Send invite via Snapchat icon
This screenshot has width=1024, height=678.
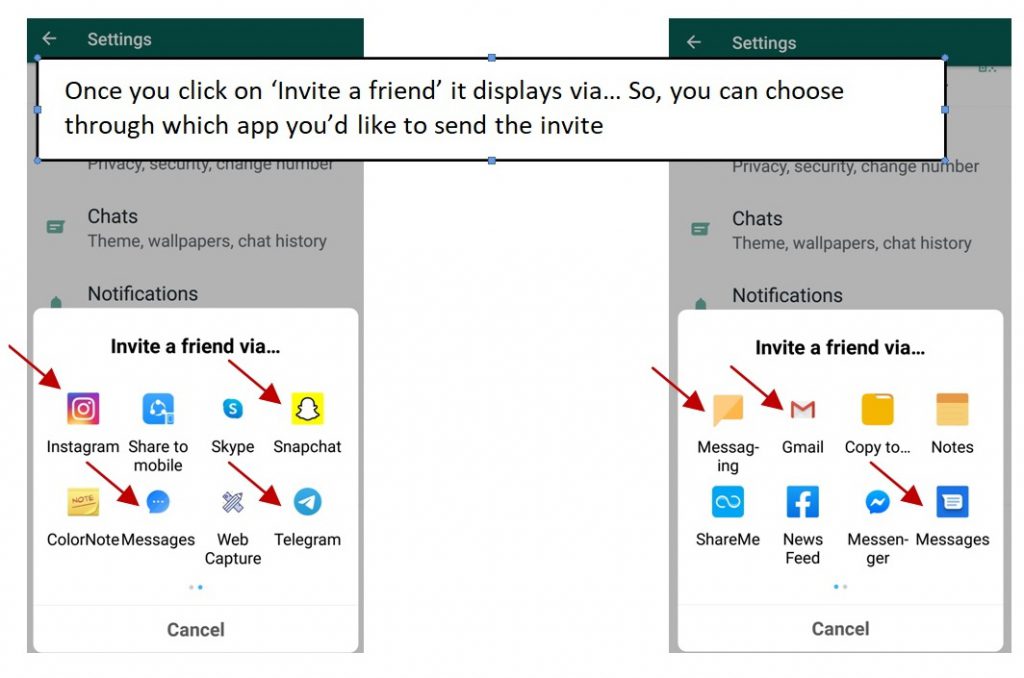pyautogui.click(x=307, y=409)
